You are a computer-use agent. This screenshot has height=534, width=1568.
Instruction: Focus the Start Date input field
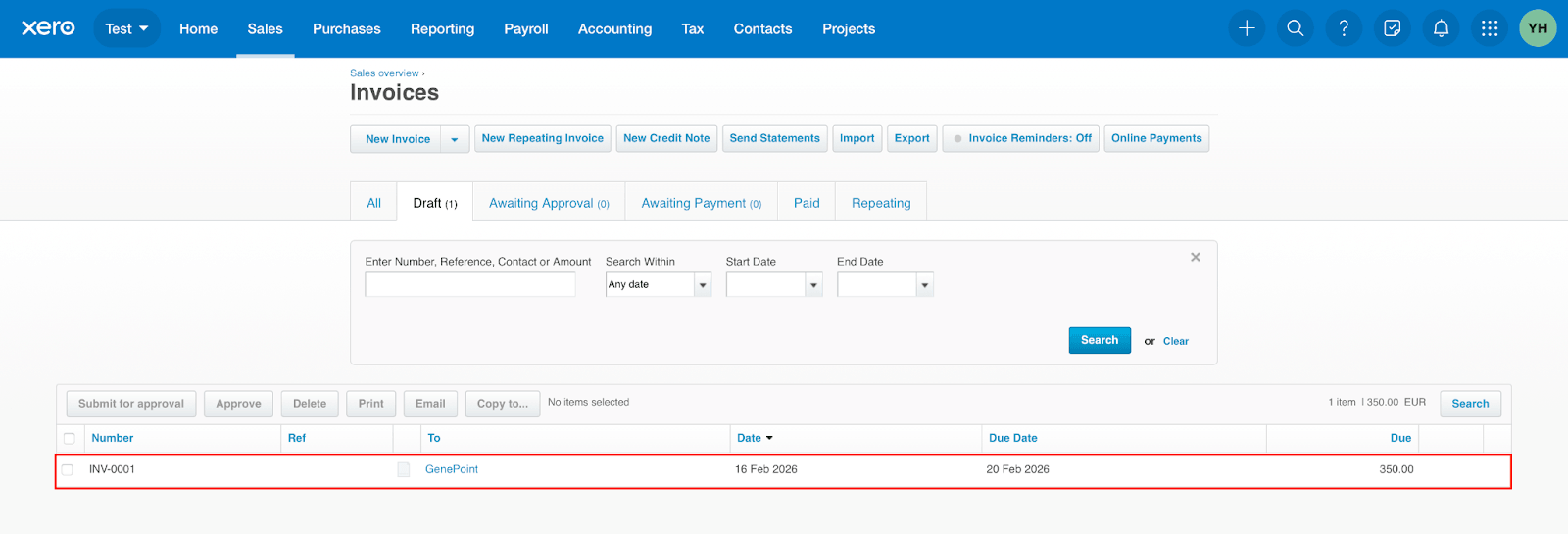(766, 285)
